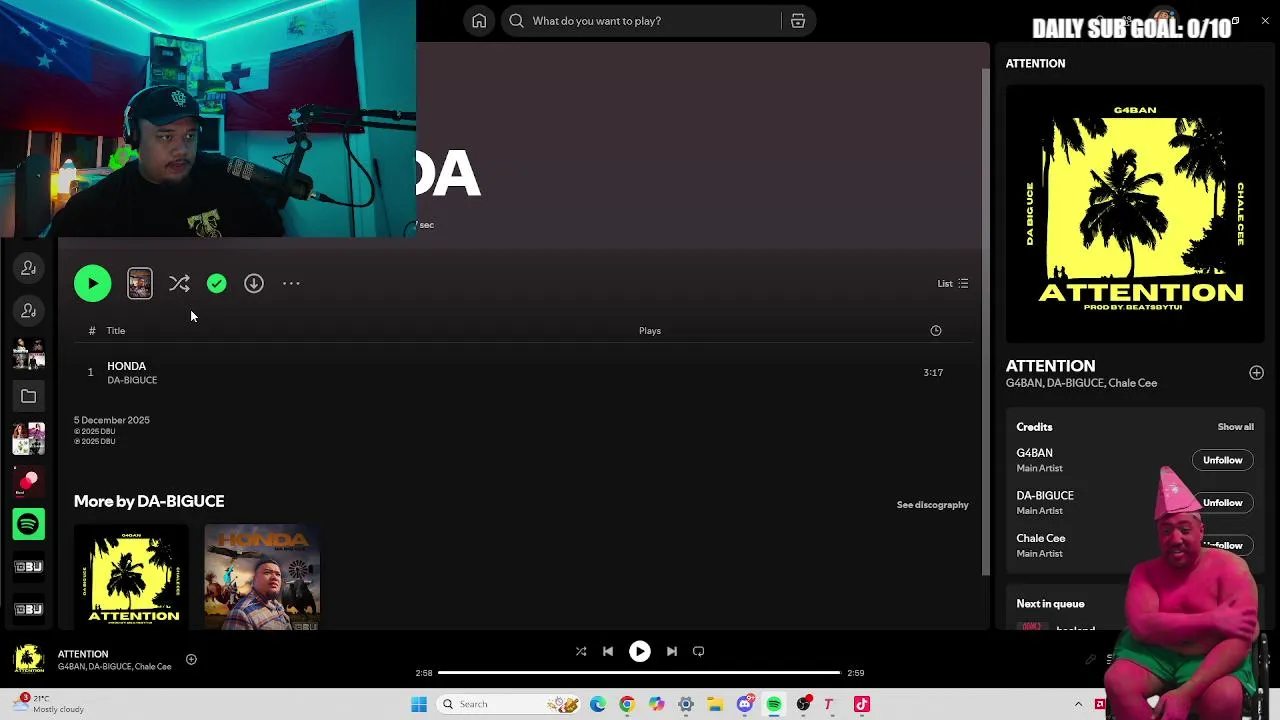Click the Spotify icon in the taskbar
Image resolution: width=1280 pixels, height=720 pixels.
774,704
